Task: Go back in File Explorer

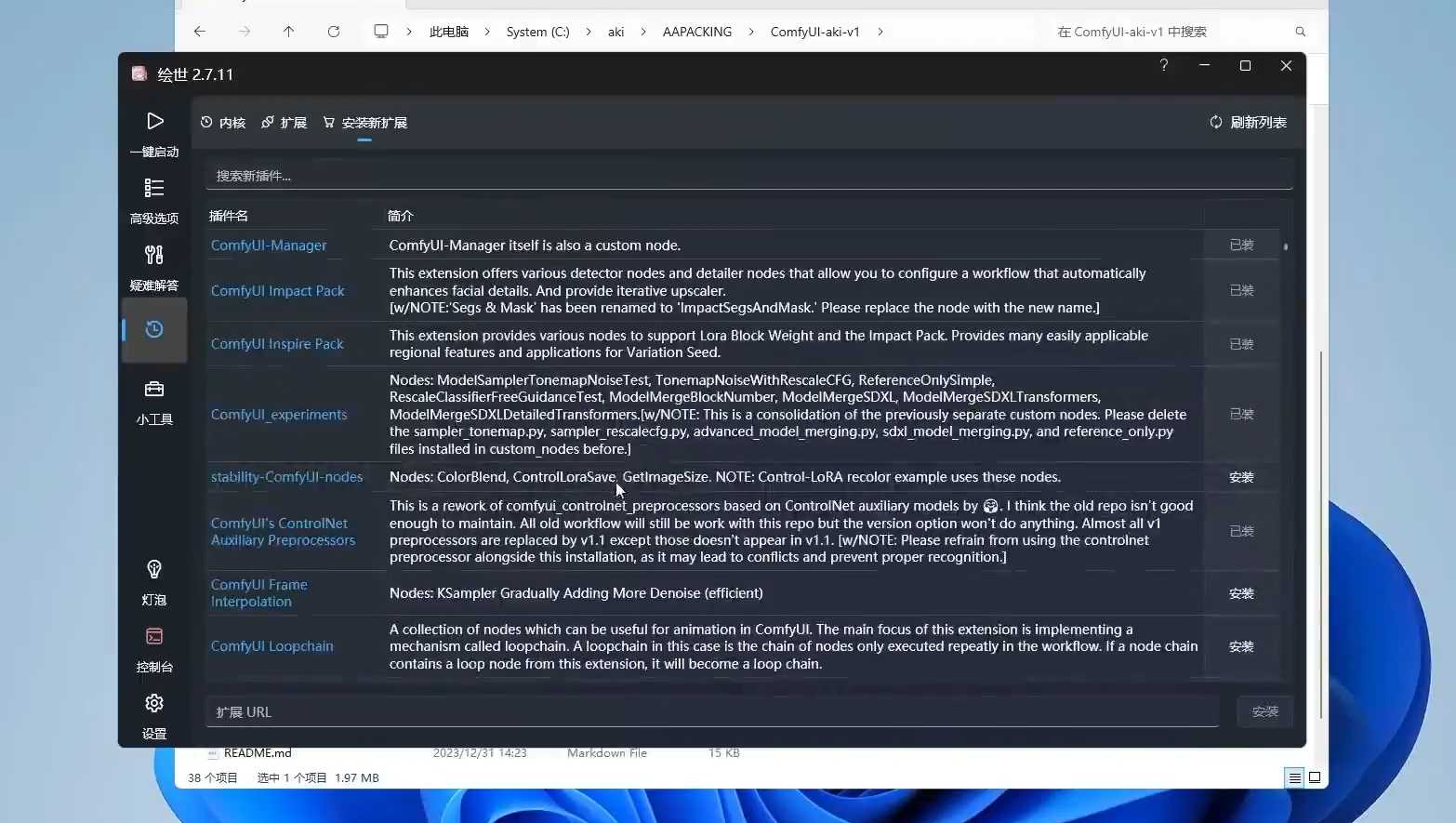Action: coord(199,32)
